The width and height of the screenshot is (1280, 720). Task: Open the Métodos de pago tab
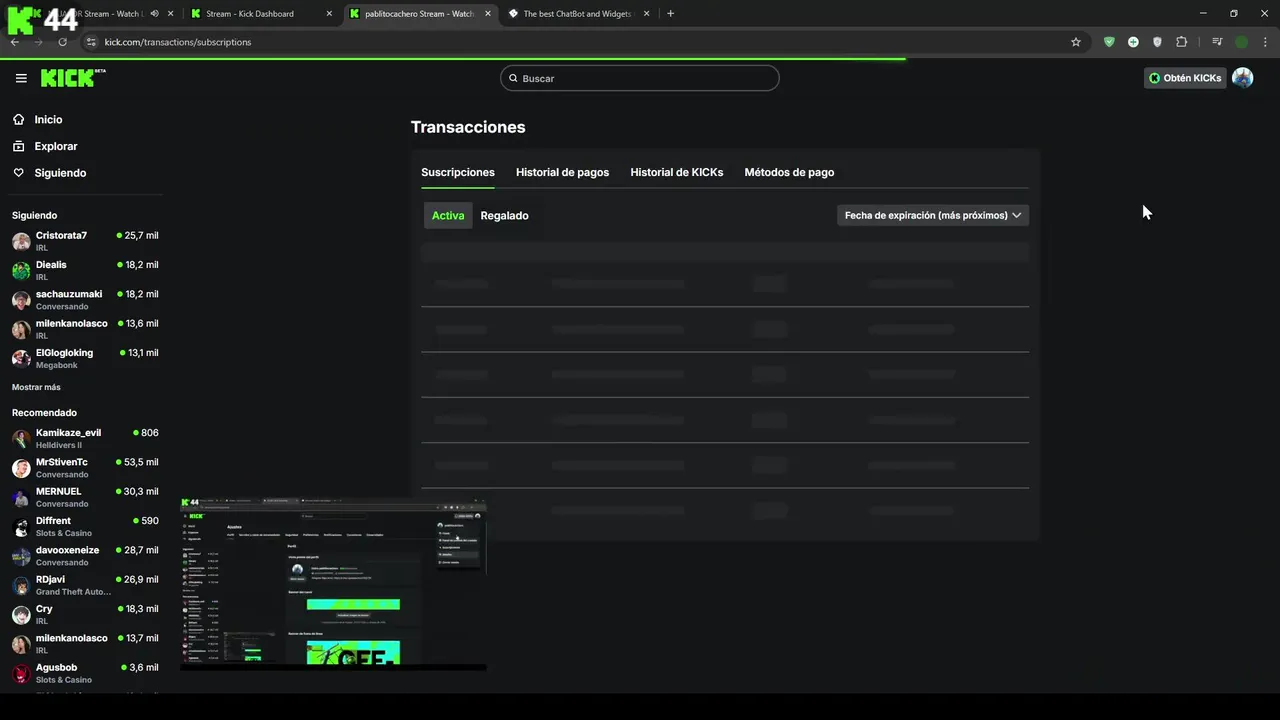(x=789, y=172)
